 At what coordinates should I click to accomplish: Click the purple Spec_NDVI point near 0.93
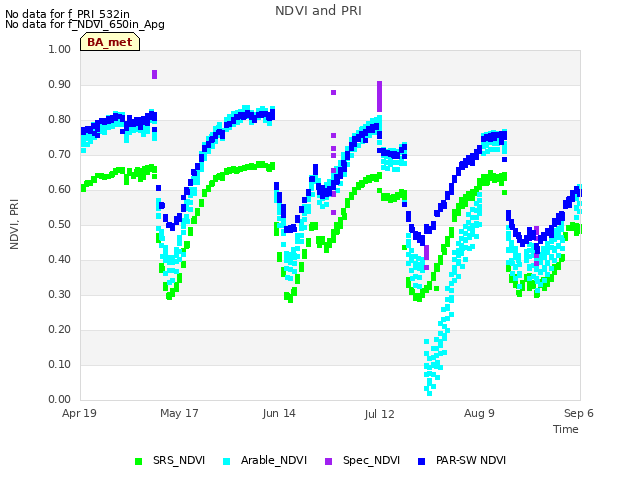(x=154, y=74)
